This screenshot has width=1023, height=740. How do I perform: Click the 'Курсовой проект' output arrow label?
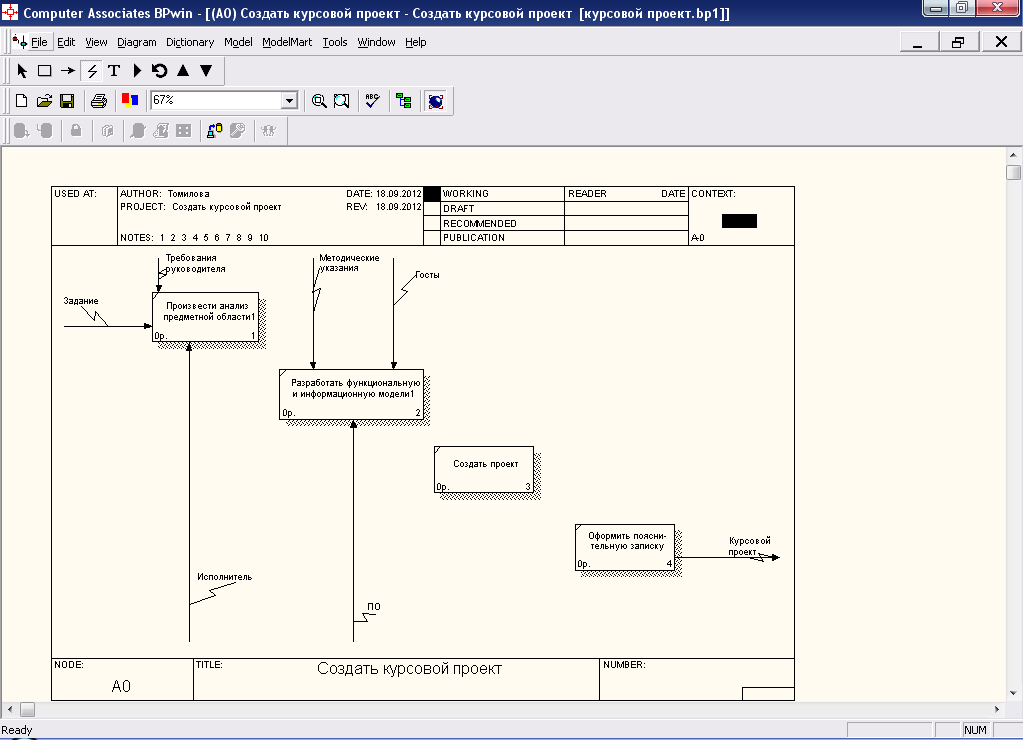click(749, 546)
